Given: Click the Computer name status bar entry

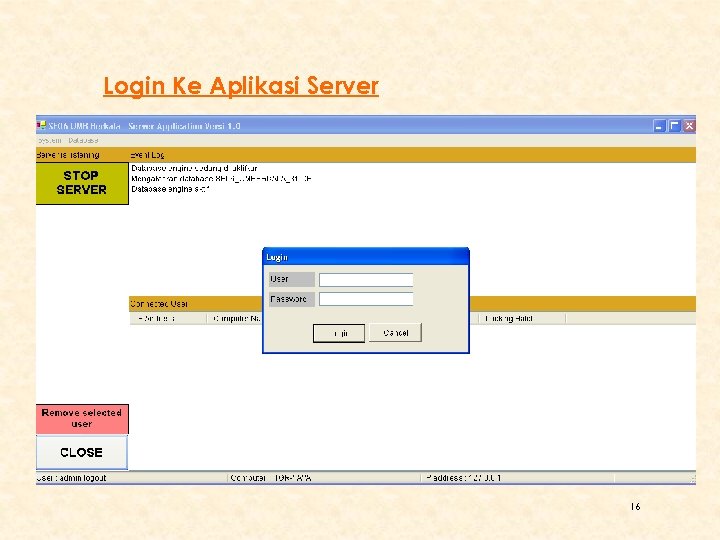Looking at the screenshot, I should coord(271,478).
